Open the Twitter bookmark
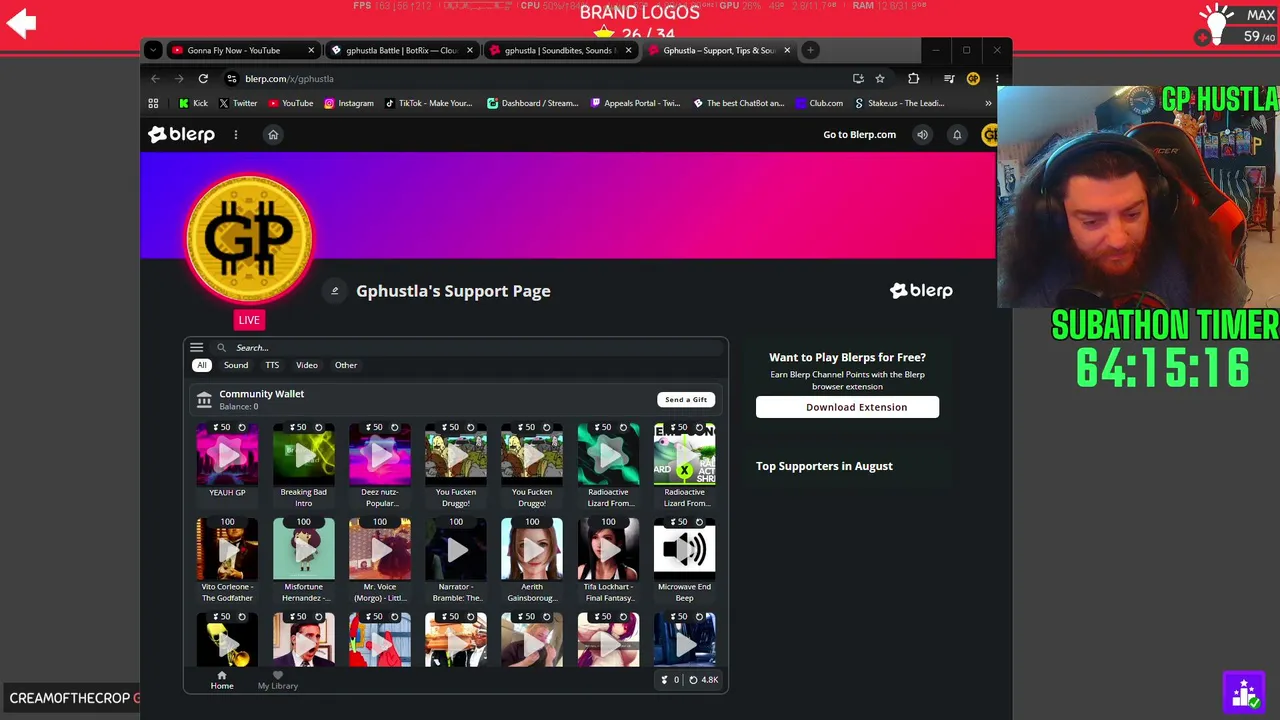This screenshot has width=1280, height=720. point(238,103)
